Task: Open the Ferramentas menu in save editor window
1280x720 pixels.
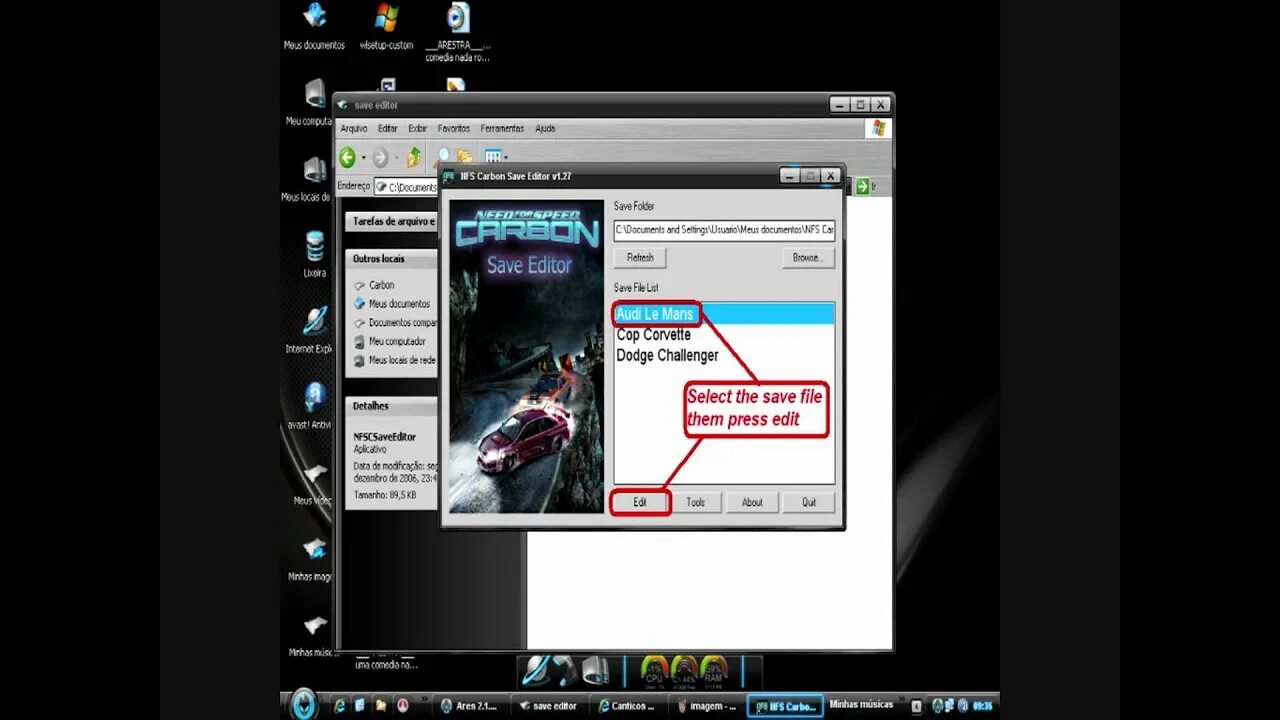Action: 502,128
